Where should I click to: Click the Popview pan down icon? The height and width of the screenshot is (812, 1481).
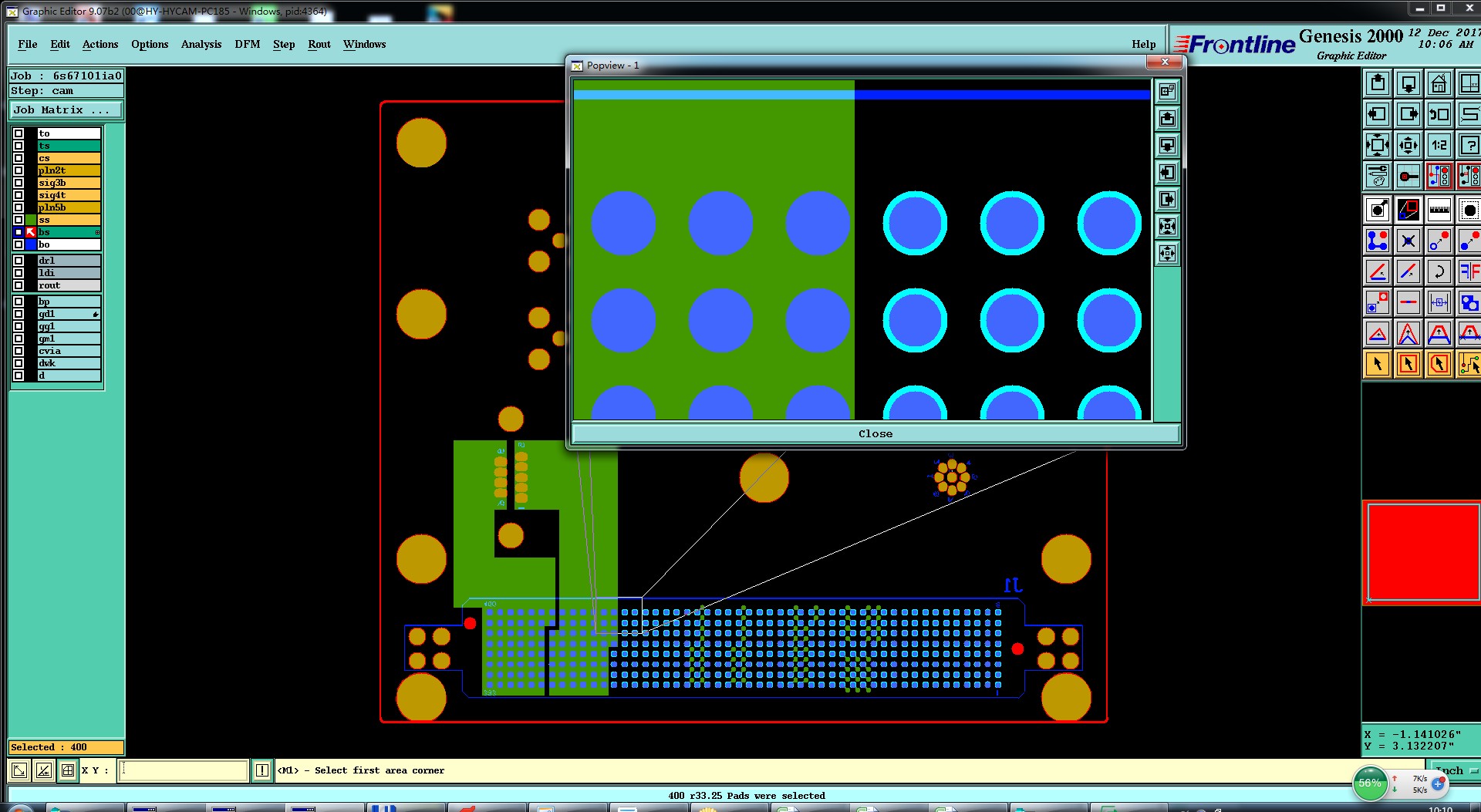click(1167, 145)
